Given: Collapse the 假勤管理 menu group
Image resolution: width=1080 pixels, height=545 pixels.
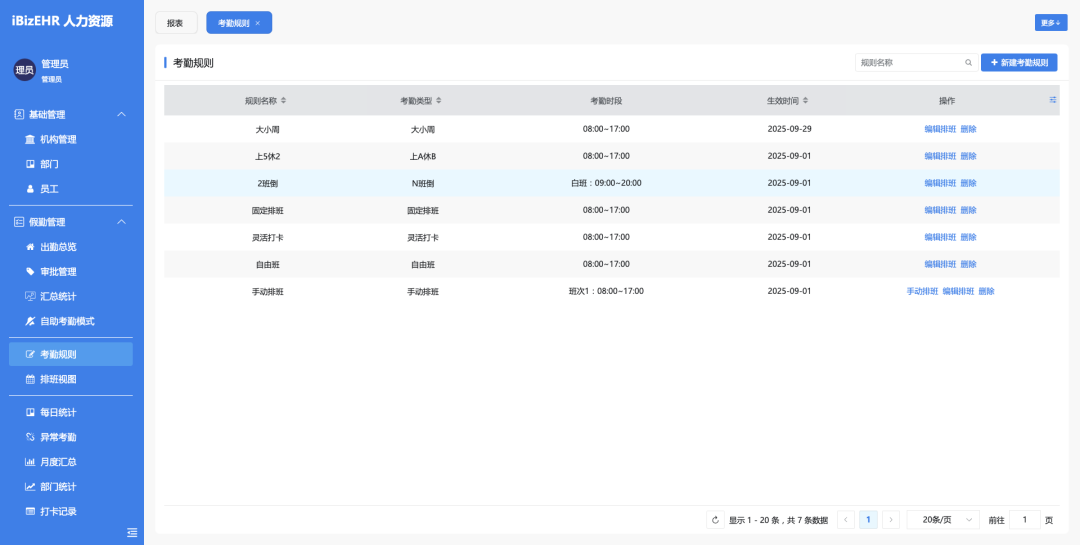Looking at the screenshot, I should point(122,222).
